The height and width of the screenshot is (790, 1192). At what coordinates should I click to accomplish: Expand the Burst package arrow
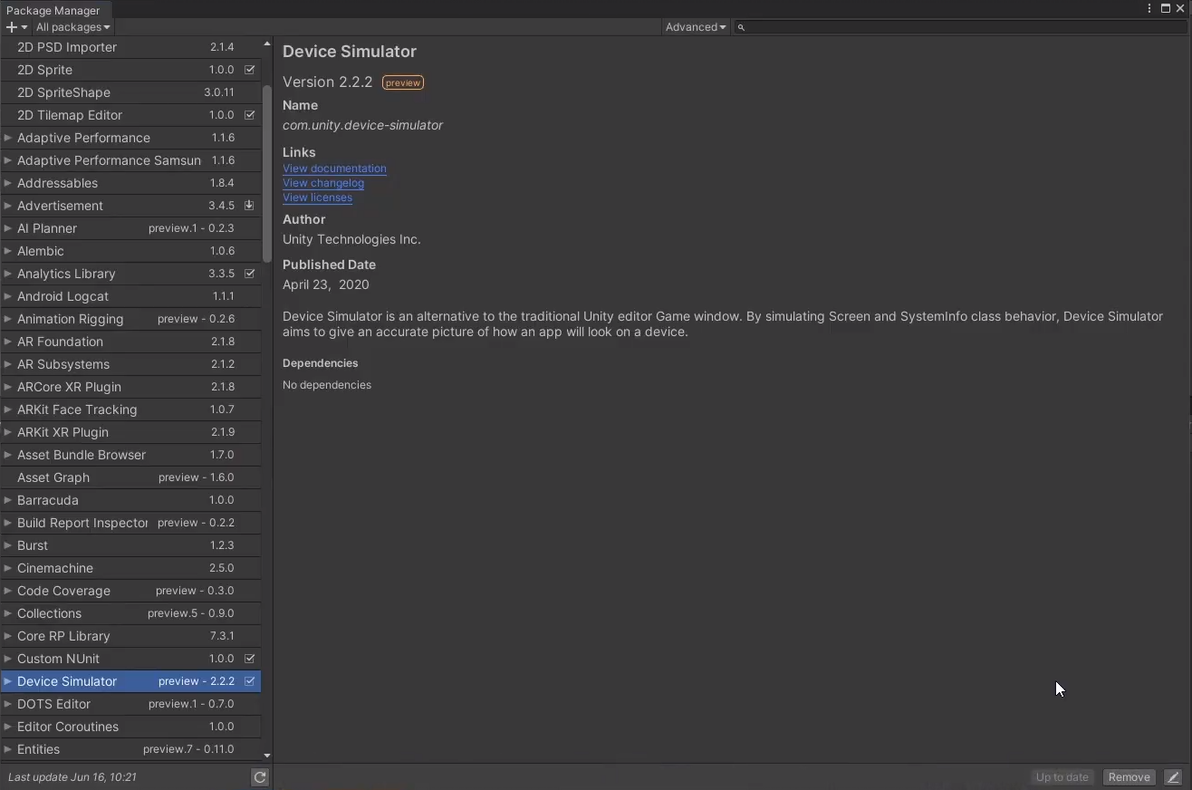tap(8, 545)
